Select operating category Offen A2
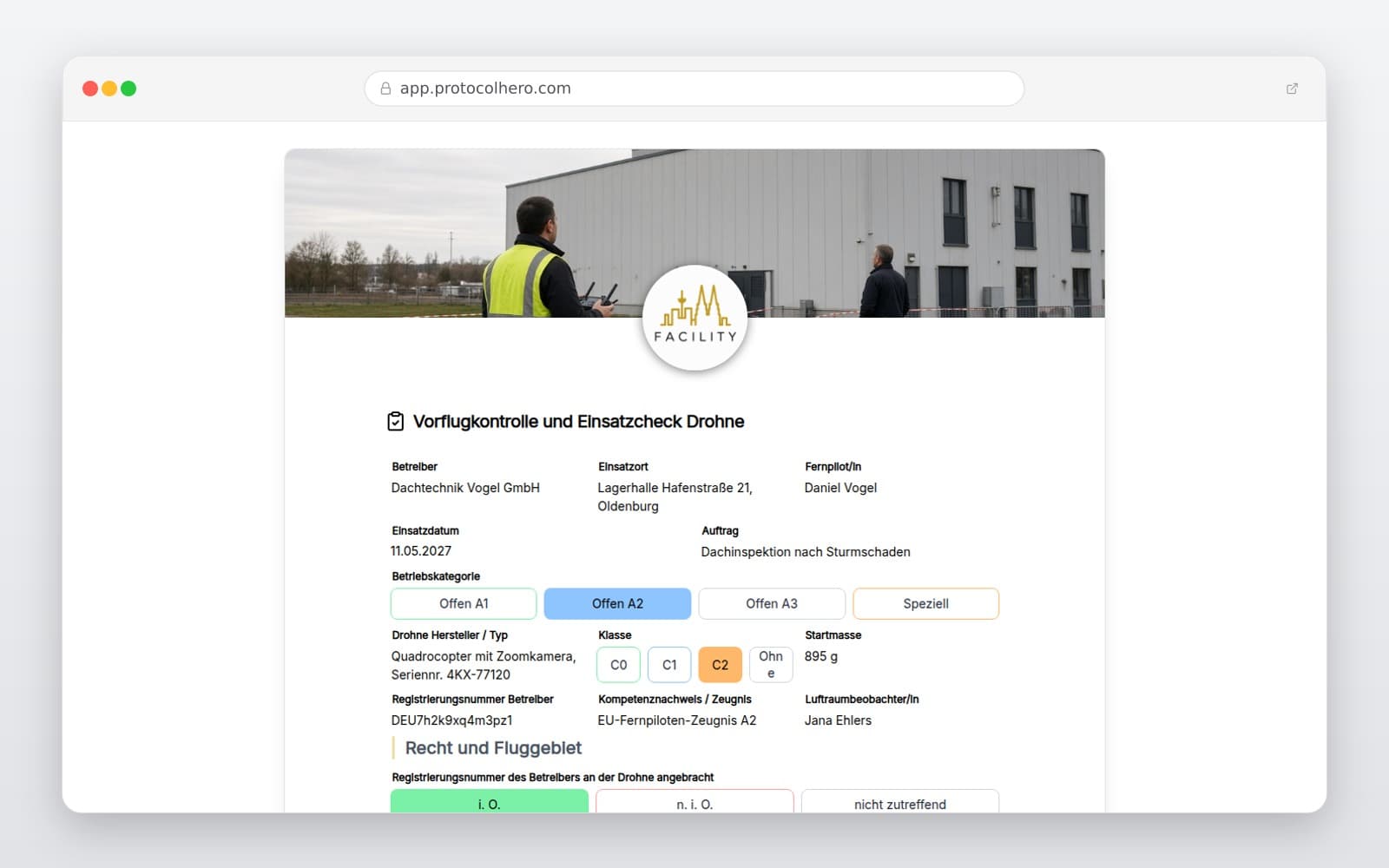1389x868 pixels. [617, 604]
